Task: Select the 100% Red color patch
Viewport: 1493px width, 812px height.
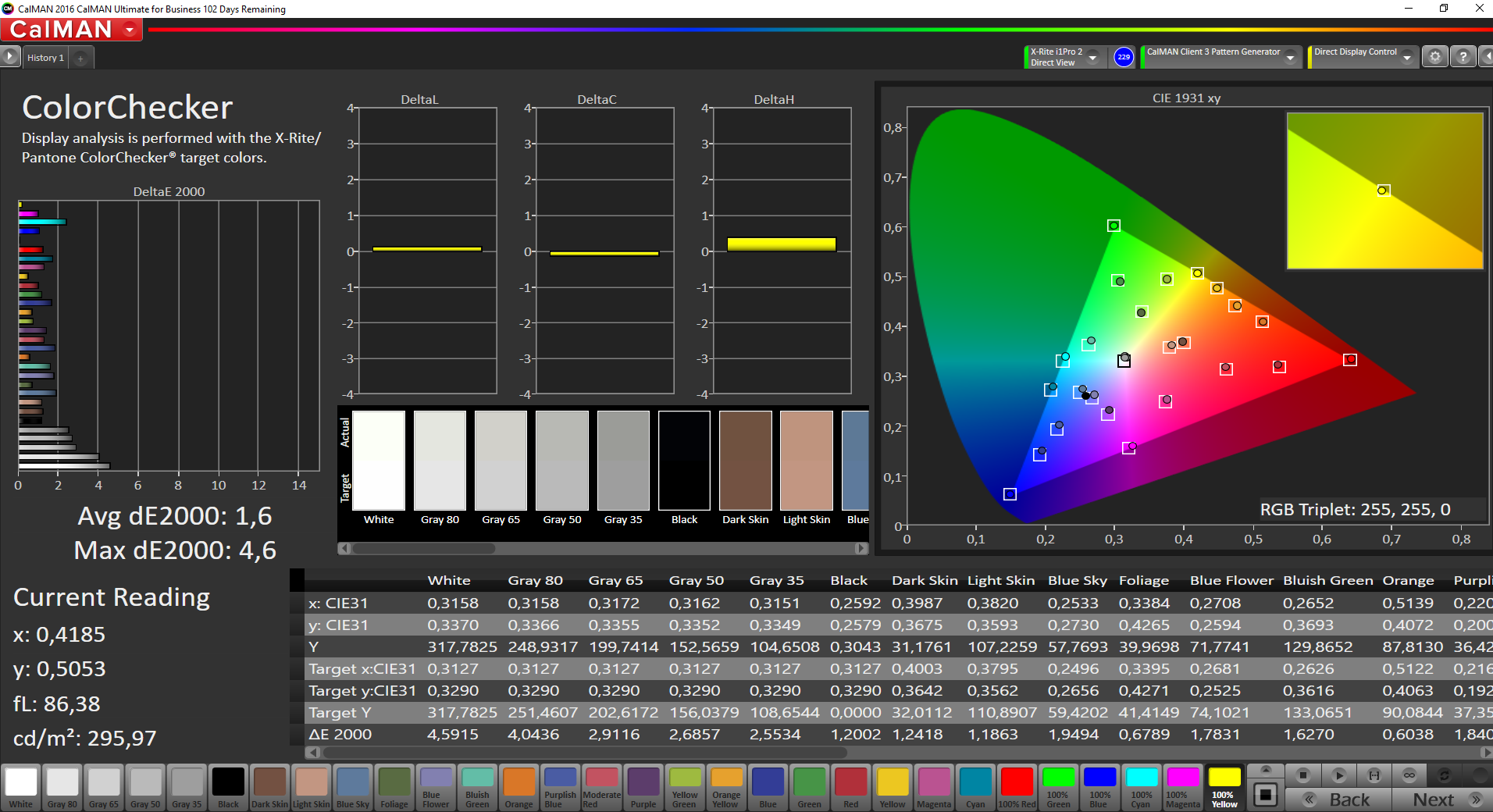Action: pyautogui.click(x=1017, y=787)
